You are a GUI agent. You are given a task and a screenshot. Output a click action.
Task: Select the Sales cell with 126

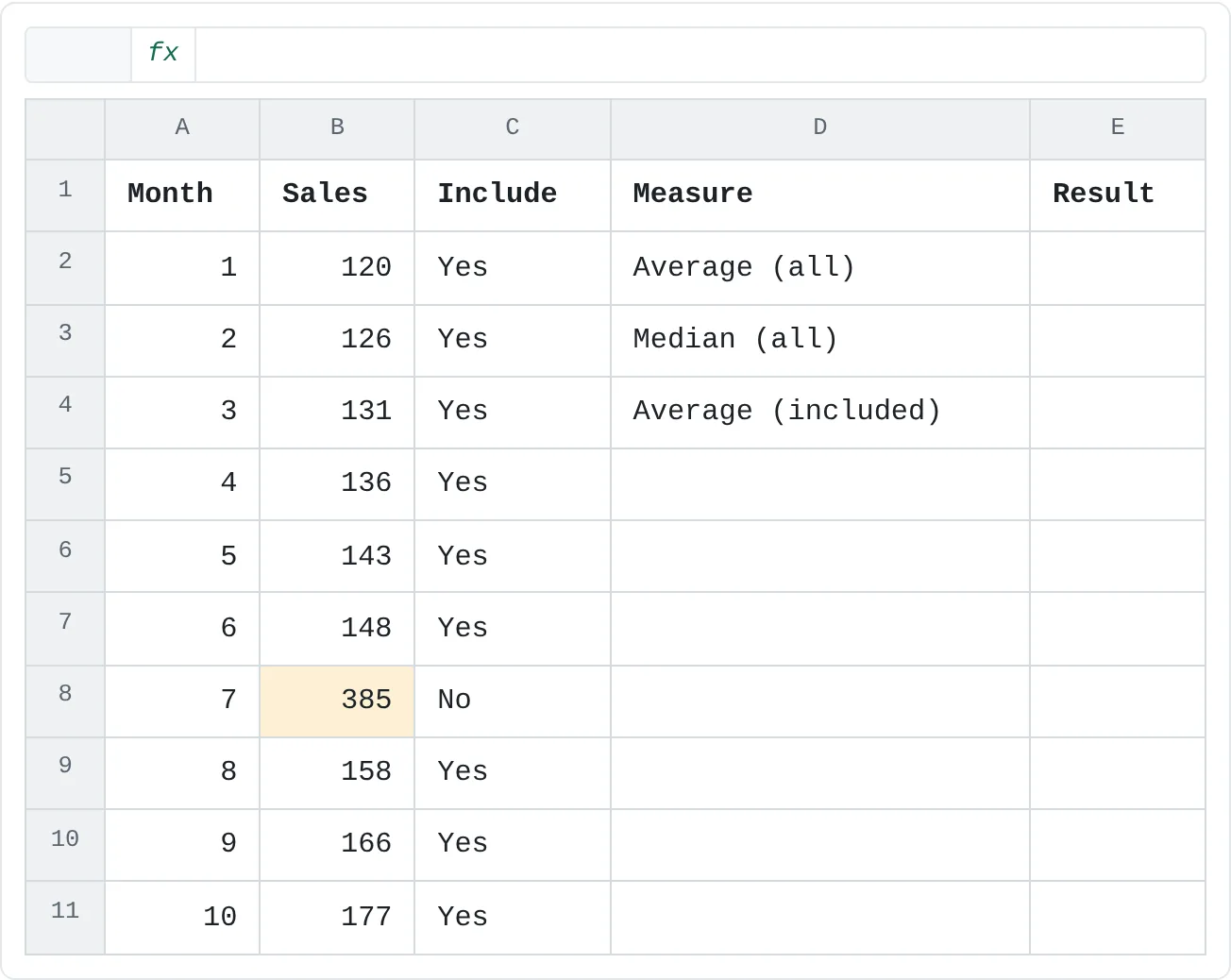337,341
